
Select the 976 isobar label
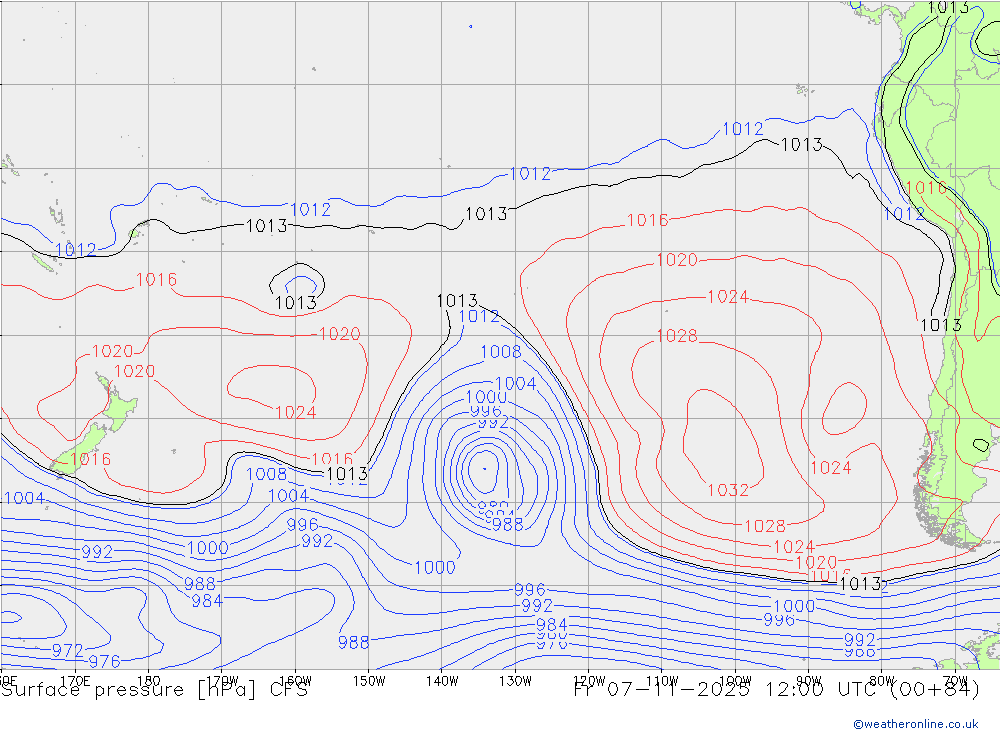[x=105, y=662]
